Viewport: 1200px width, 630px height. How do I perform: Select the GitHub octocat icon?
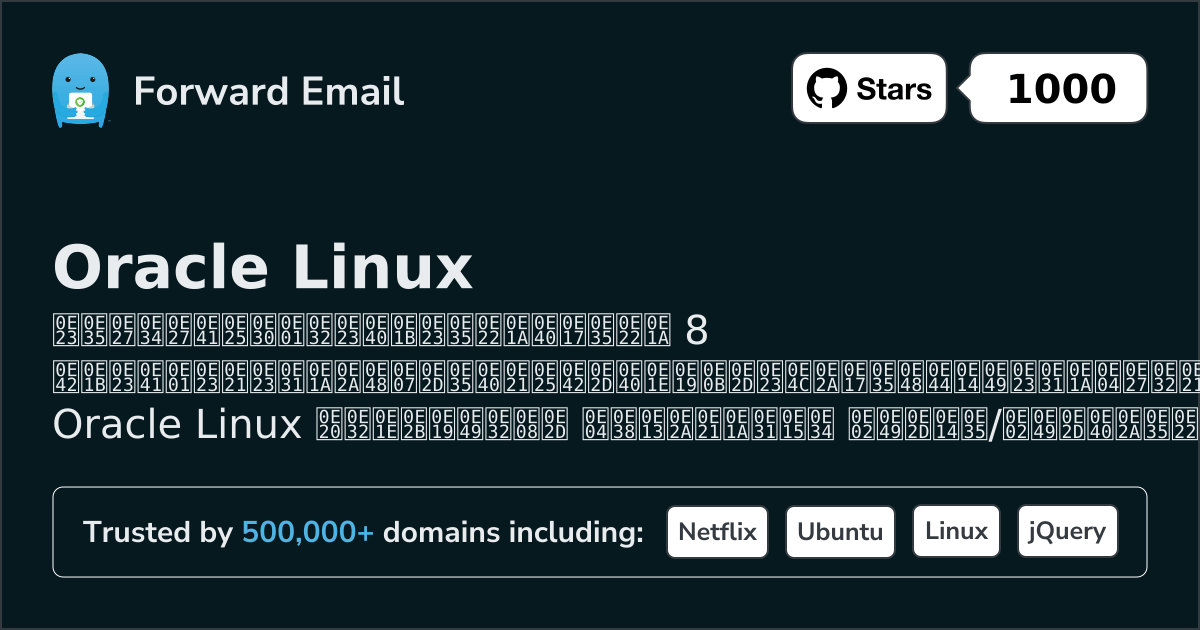click(826, 88)
